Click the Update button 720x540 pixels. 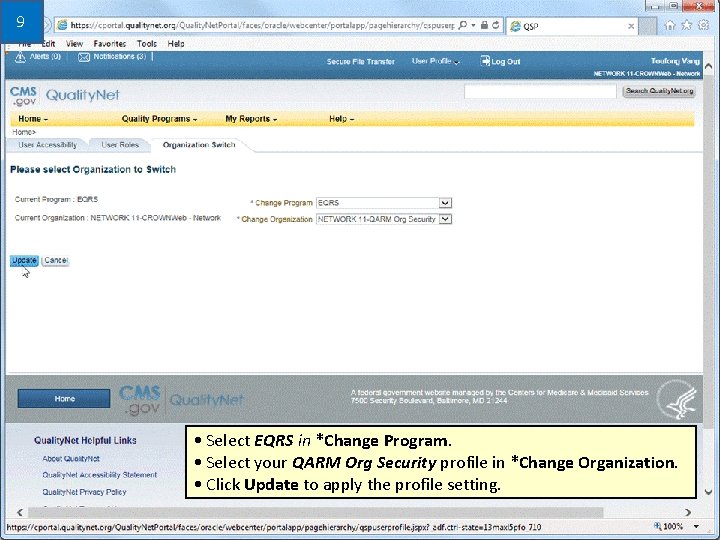click(24, 260)
